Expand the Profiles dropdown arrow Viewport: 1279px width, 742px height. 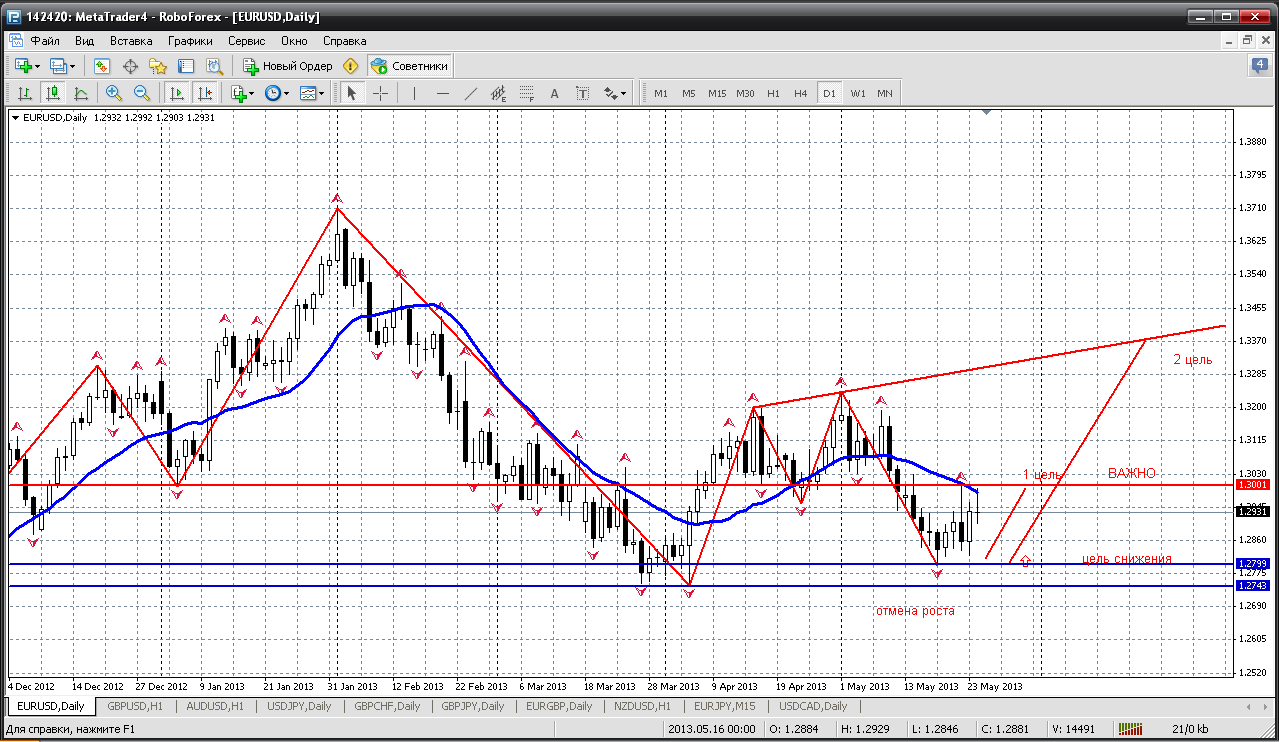tap(72, 66)
